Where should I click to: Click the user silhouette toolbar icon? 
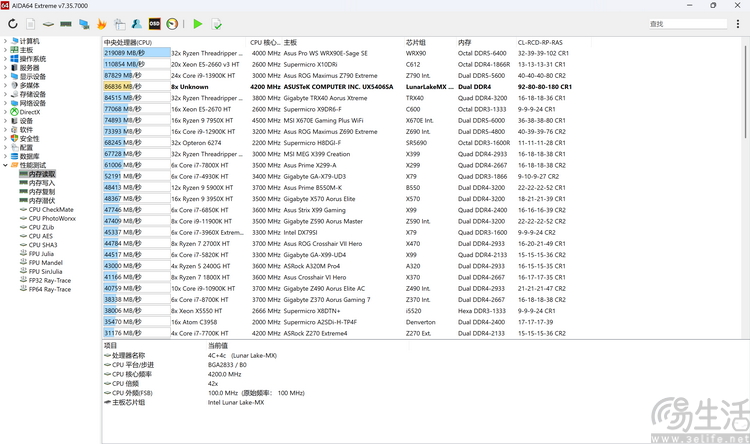point(137,24)
